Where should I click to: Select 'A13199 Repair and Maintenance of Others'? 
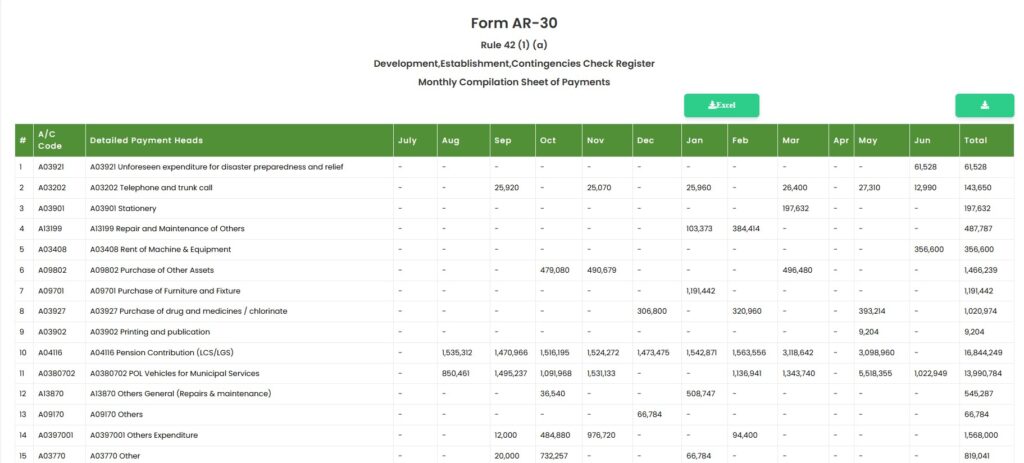167,229
